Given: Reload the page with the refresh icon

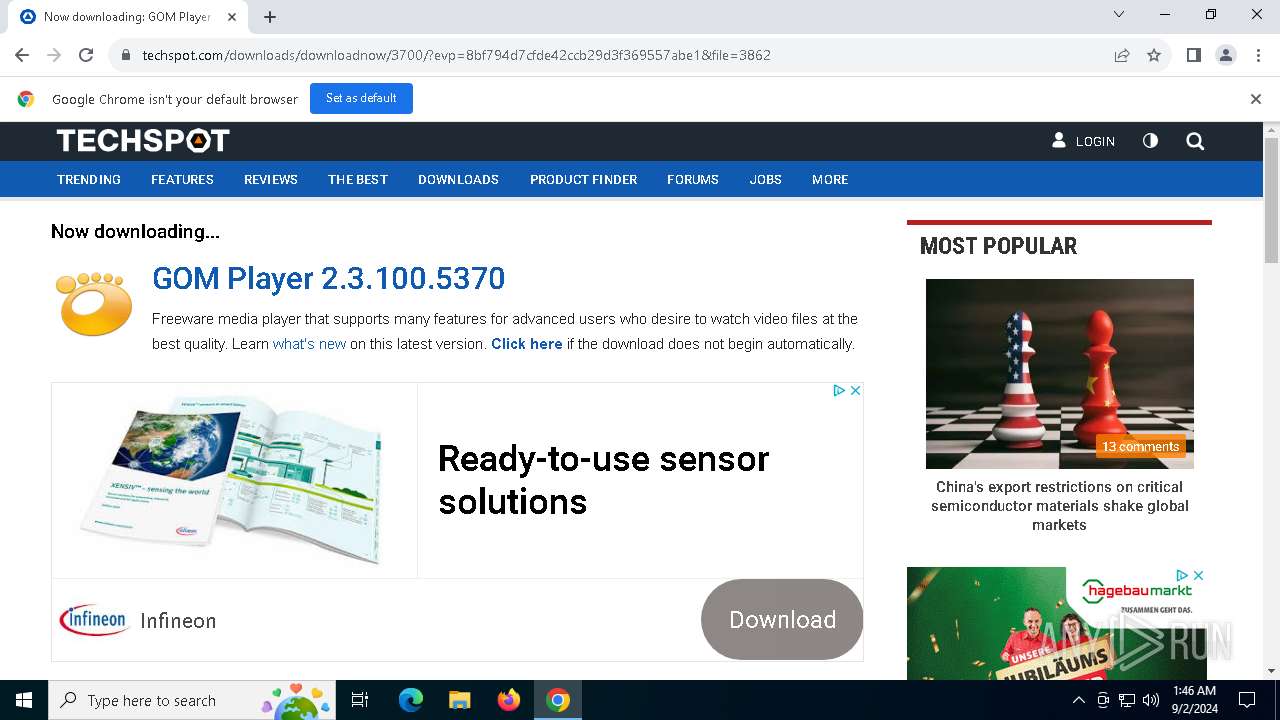Looking at the screenshot, I should [x=86, y=55].
